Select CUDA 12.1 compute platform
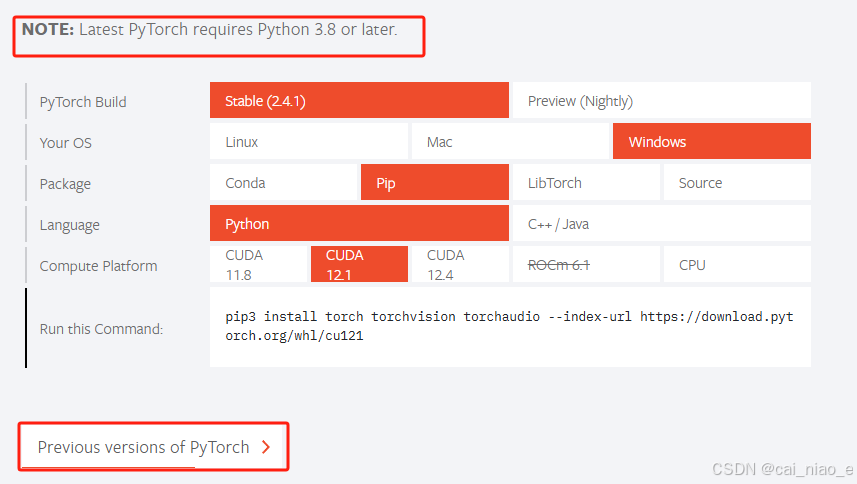857x484 pixels. coord(359,264)
